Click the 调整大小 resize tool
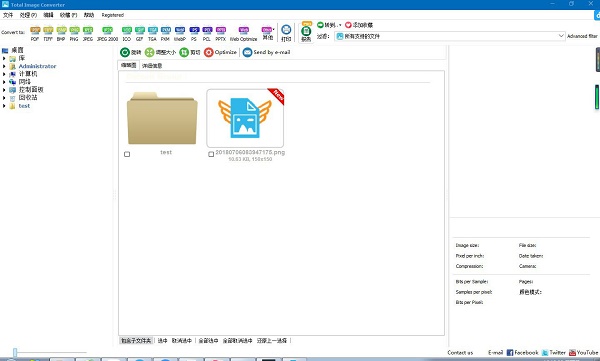 click(x=160, y=52)
